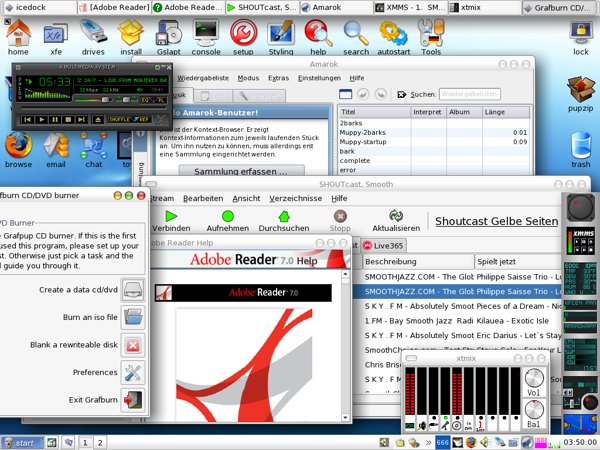This screenshot has width=600, height=450.
Task: Click Durchsuchen in SHOUTcast toolbar
Action: [x=284, y=221]
